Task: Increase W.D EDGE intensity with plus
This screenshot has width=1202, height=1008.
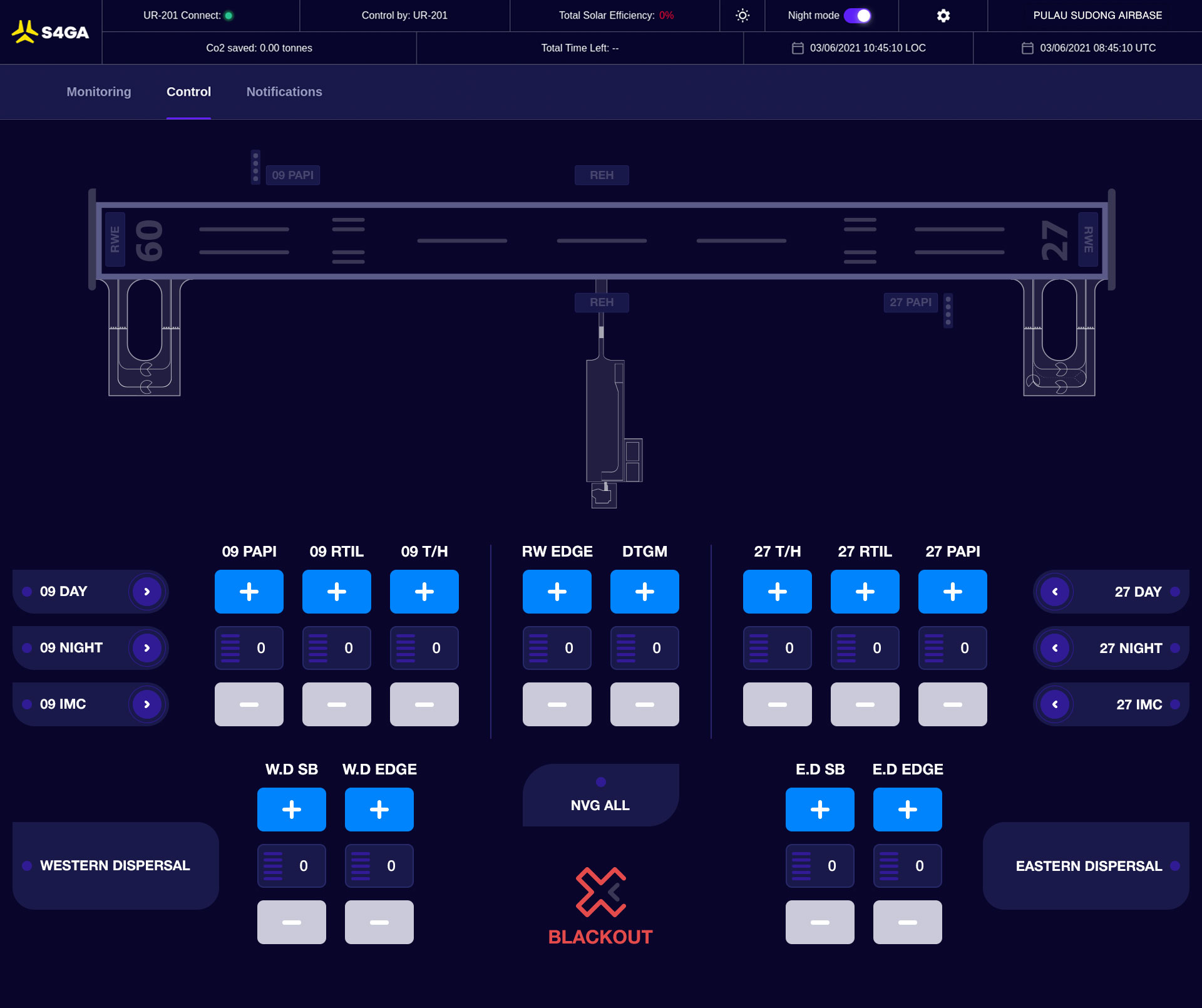Action: tap(379, 810)
